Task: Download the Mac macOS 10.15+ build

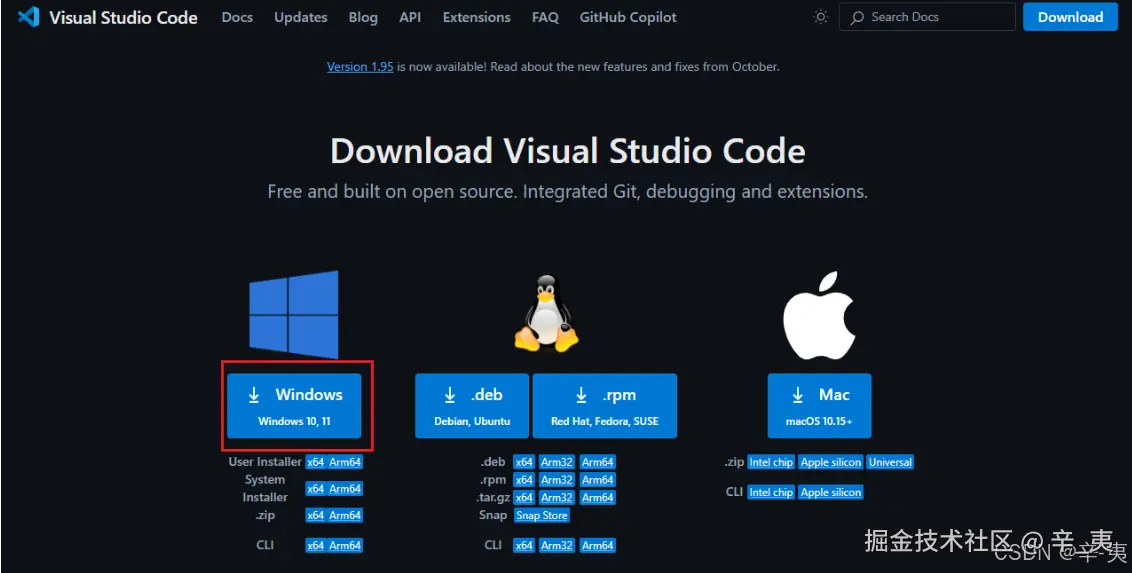Action: 819,406
